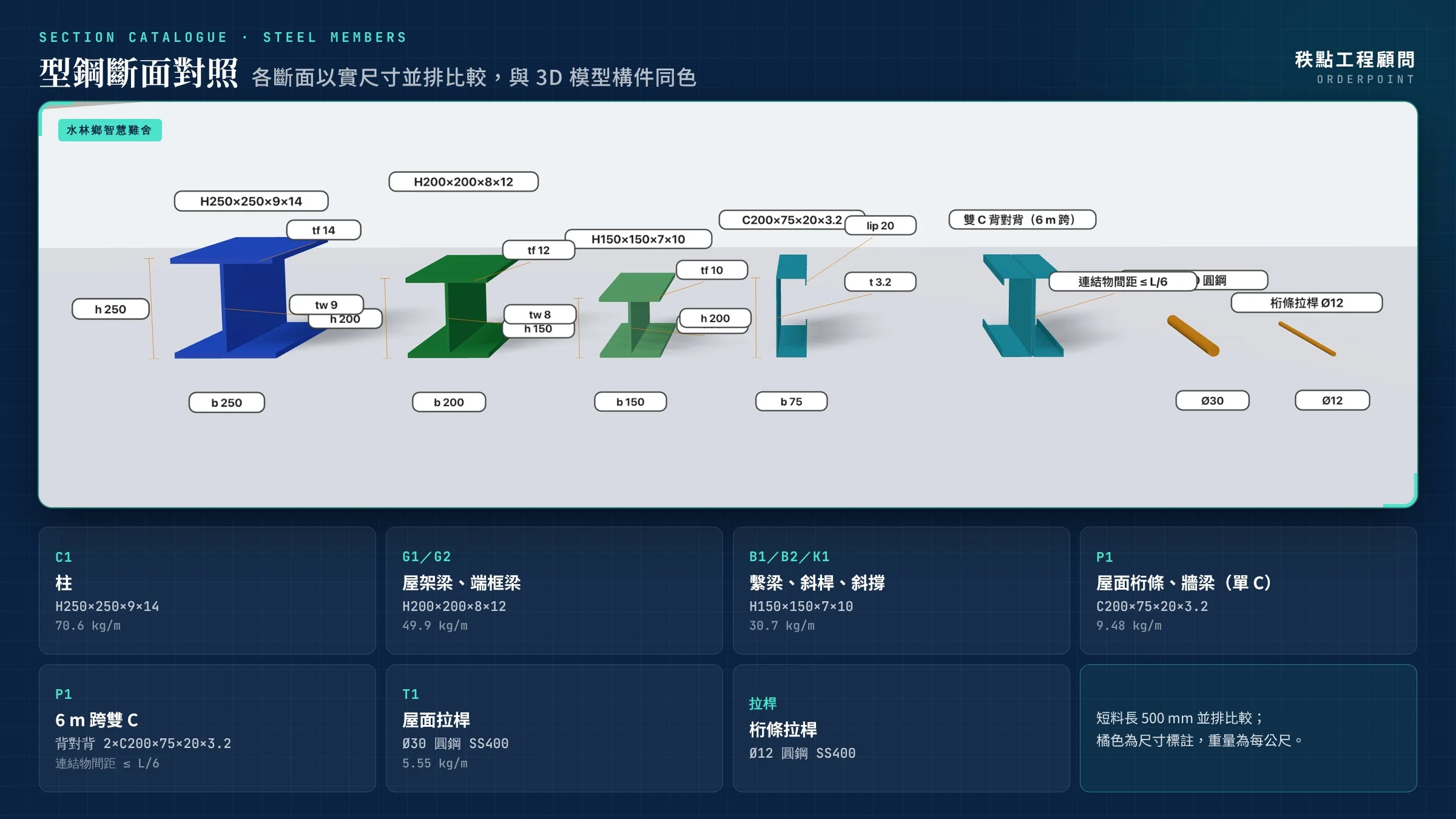The width and height of the screenshot is (1456, 819).
Task: Click the 秩點工程顧問 ORDERPOINT logo
Action: (1355, 67)
